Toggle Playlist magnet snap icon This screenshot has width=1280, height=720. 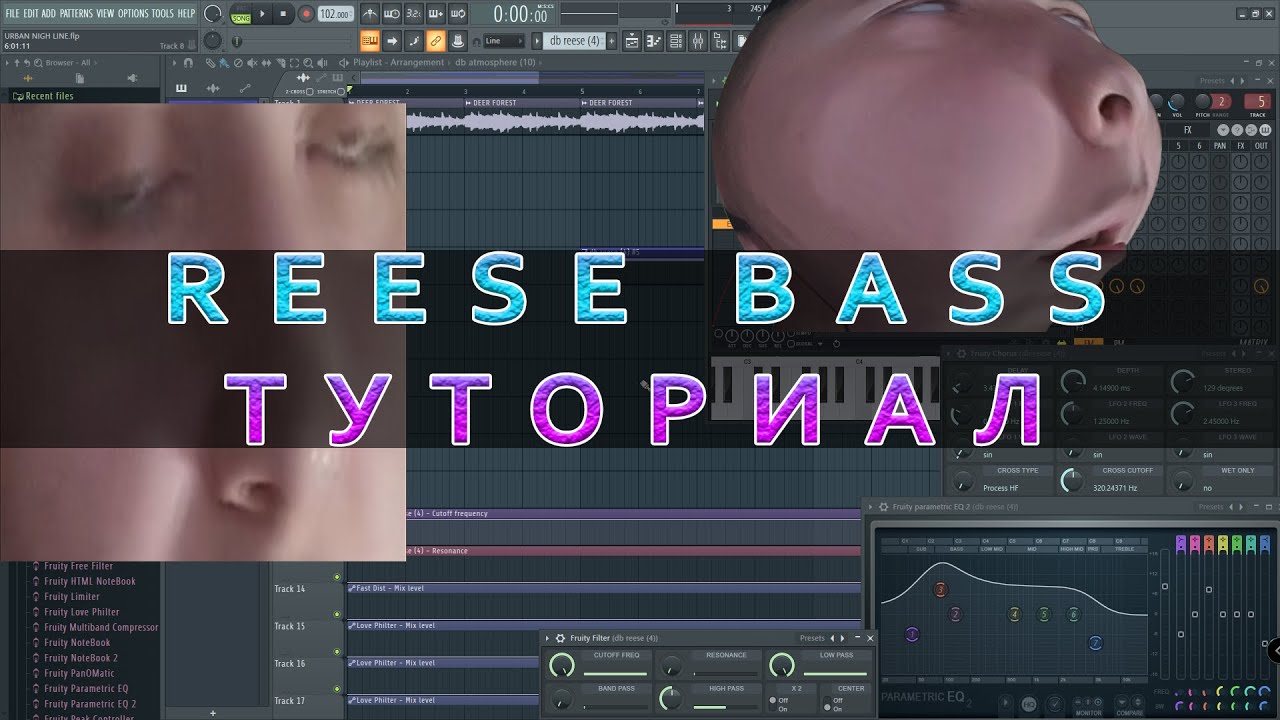[x=188, y=63]
